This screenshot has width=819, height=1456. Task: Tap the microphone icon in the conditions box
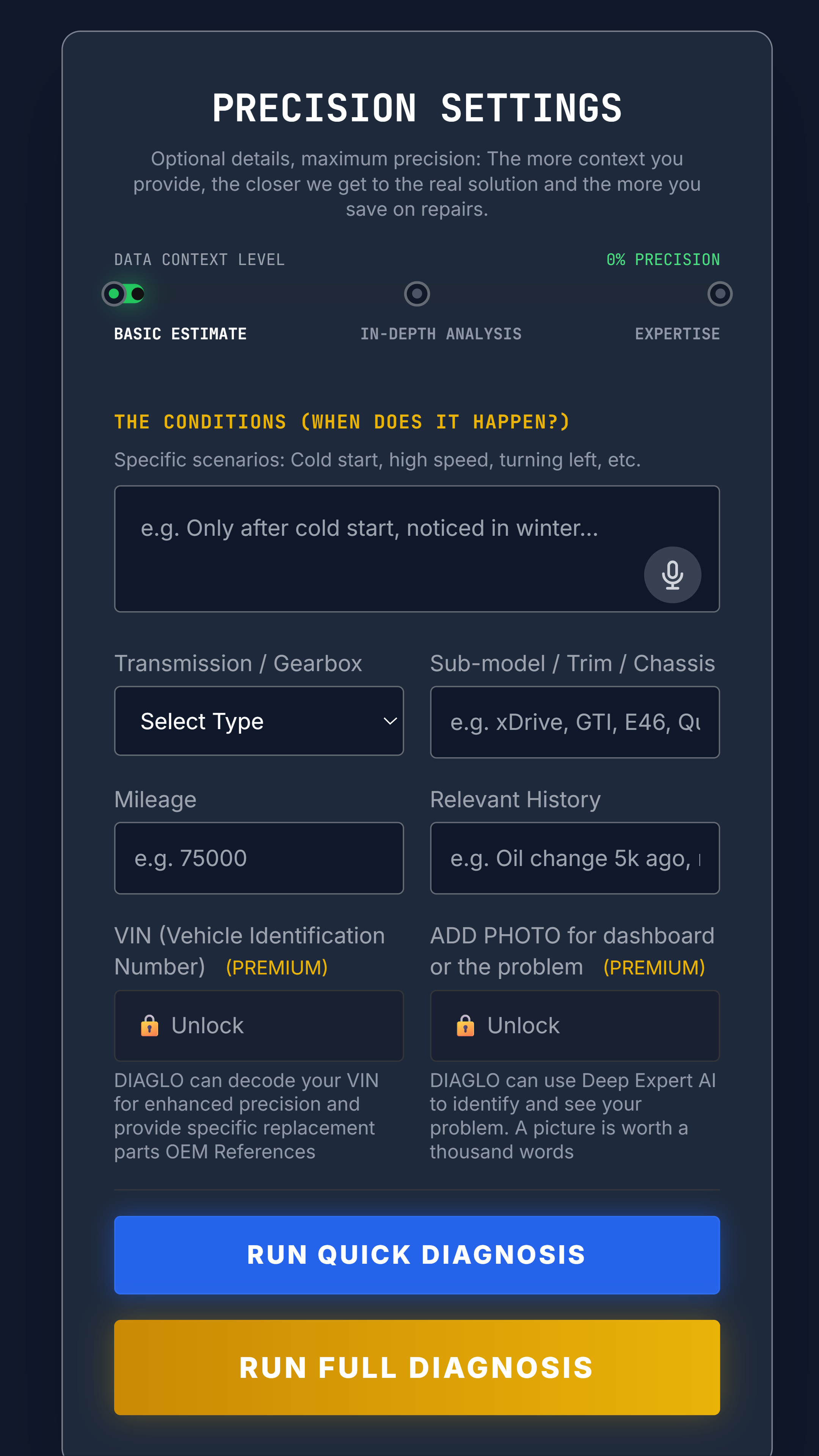coord(672,574)
